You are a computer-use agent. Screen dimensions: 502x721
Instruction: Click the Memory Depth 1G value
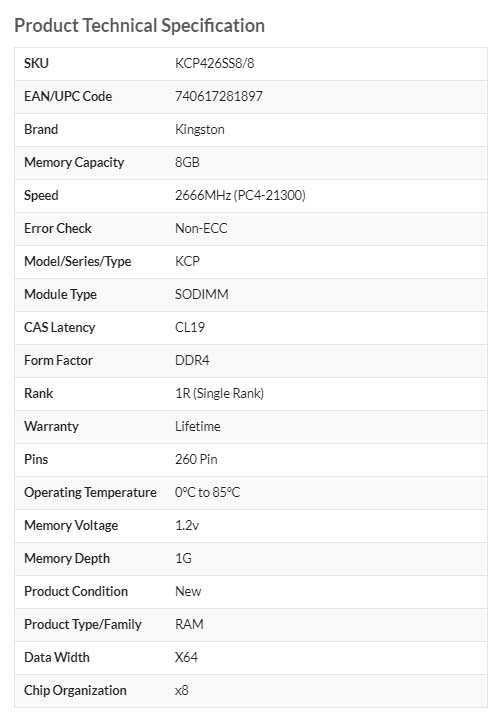click(183, 558)
